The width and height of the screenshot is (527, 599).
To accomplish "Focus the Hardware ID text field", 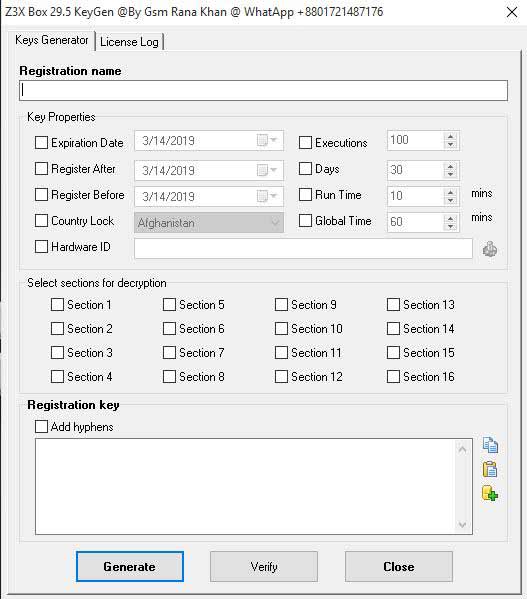I will tap(303, 249).
